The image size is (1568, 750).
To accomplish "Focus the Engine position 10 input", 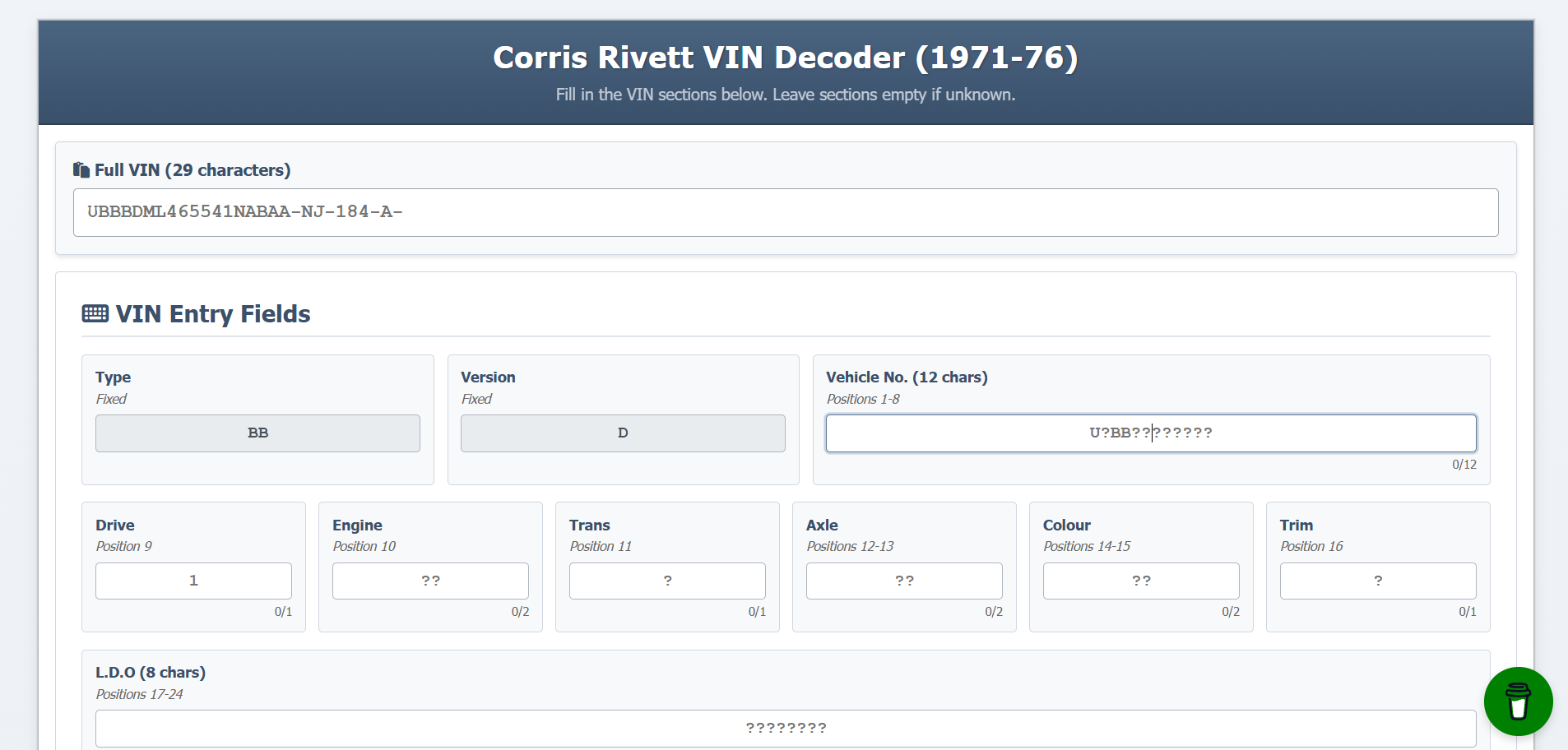I will 430,581.
